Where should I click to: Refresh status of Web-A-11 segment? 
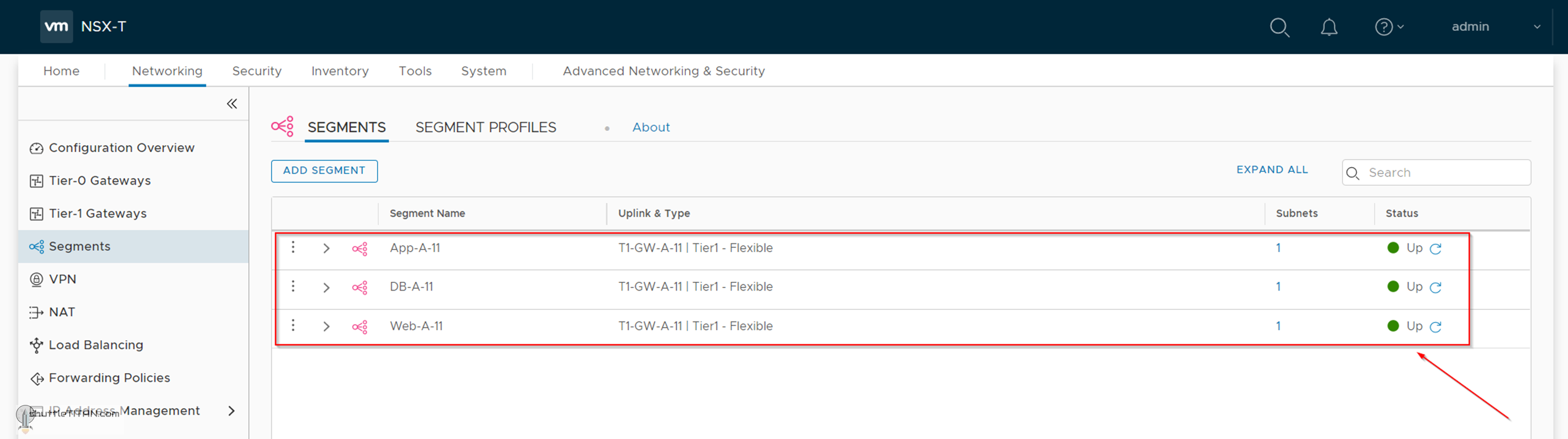pos(1436,327)
